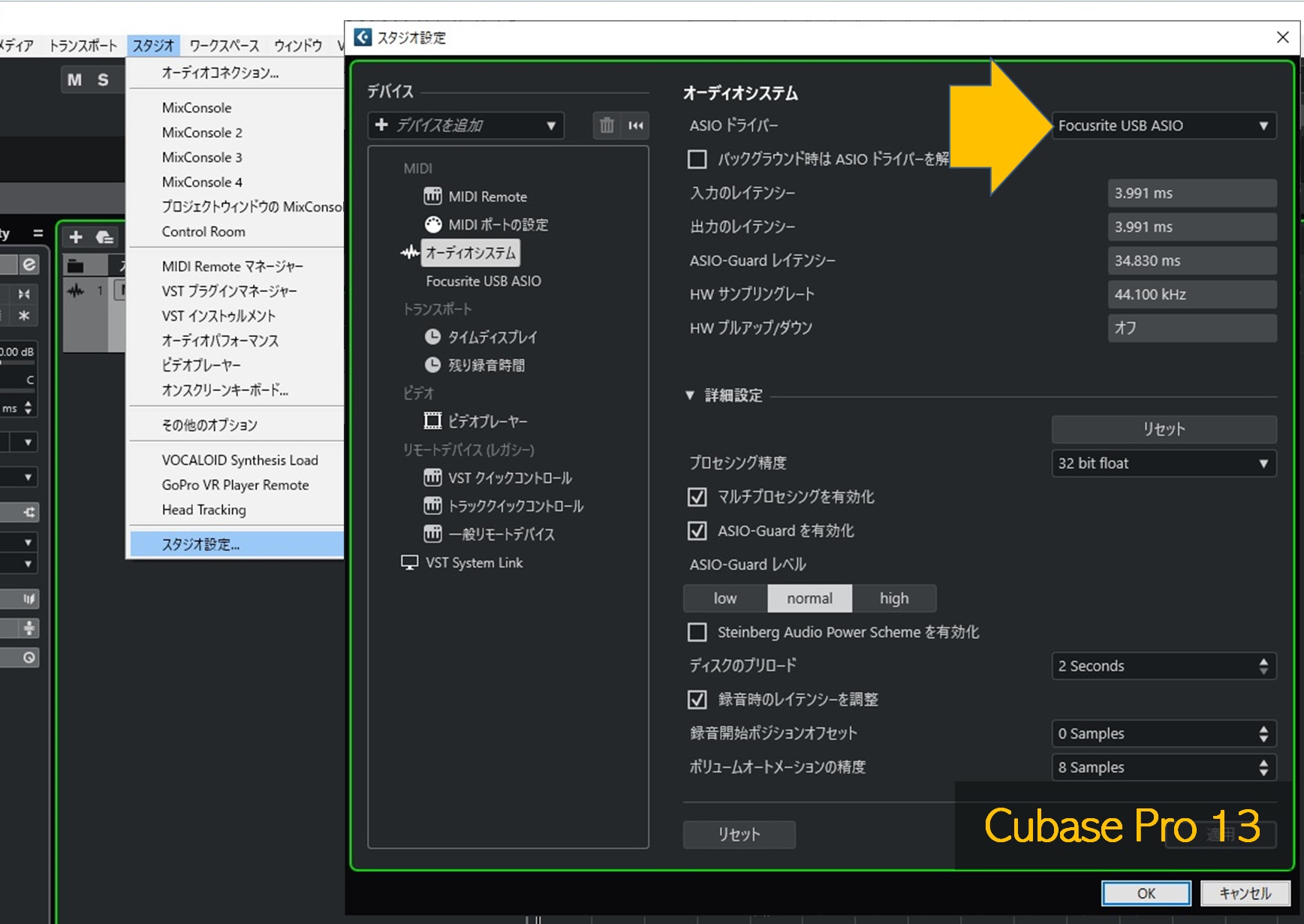This screenshot has height=924, width=1304.
Task: Click the trash icon to delete device
Action: coord(607,125)
